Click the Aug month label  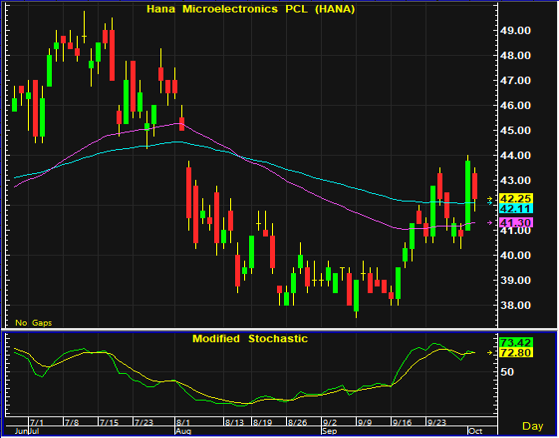point(183,431)
